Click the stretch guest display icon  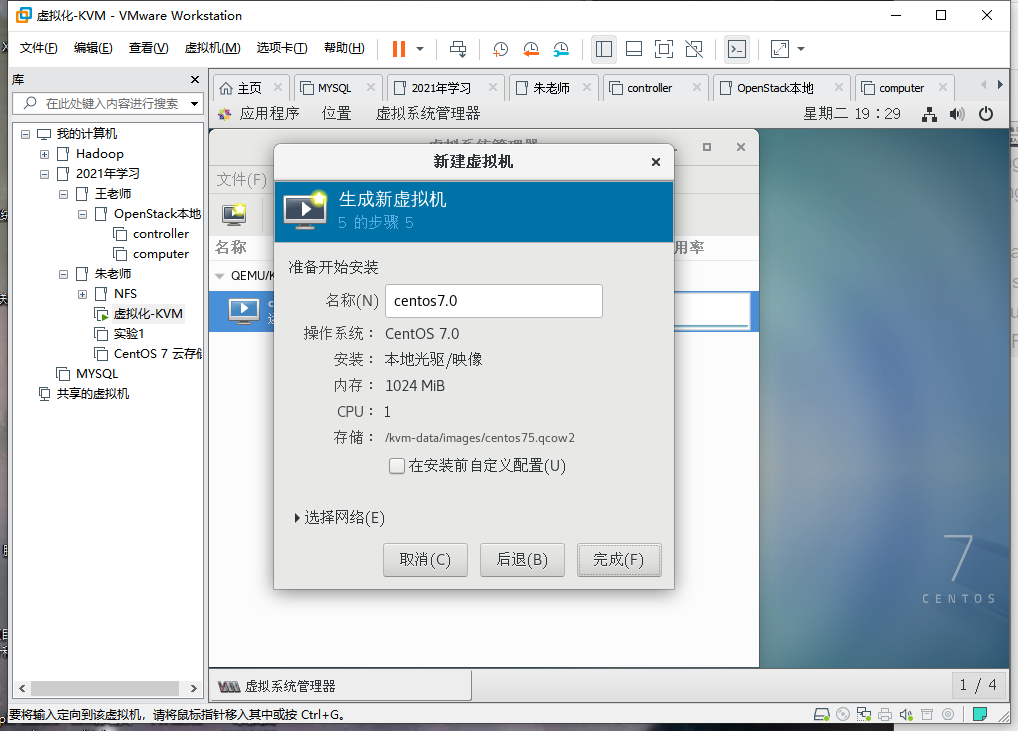click(x=779, y=49)
